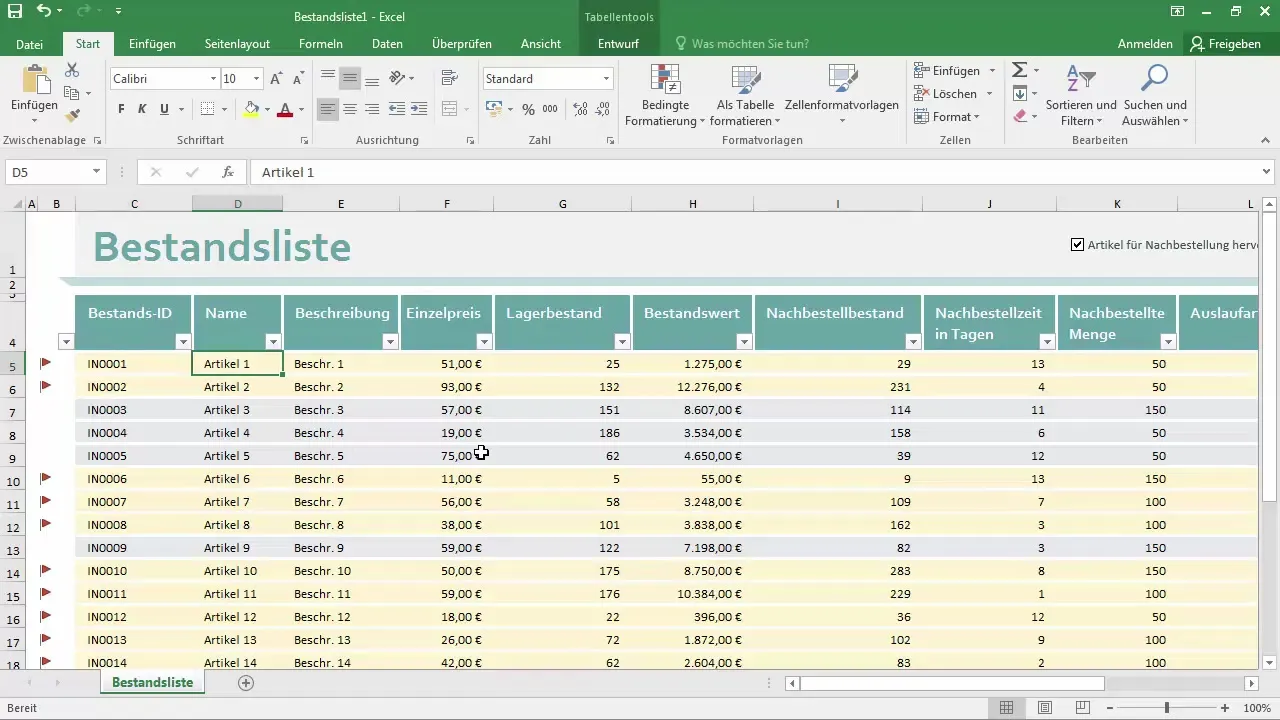Expand the formula bar
This screenshot has height=720, width=1280.
1267,172
